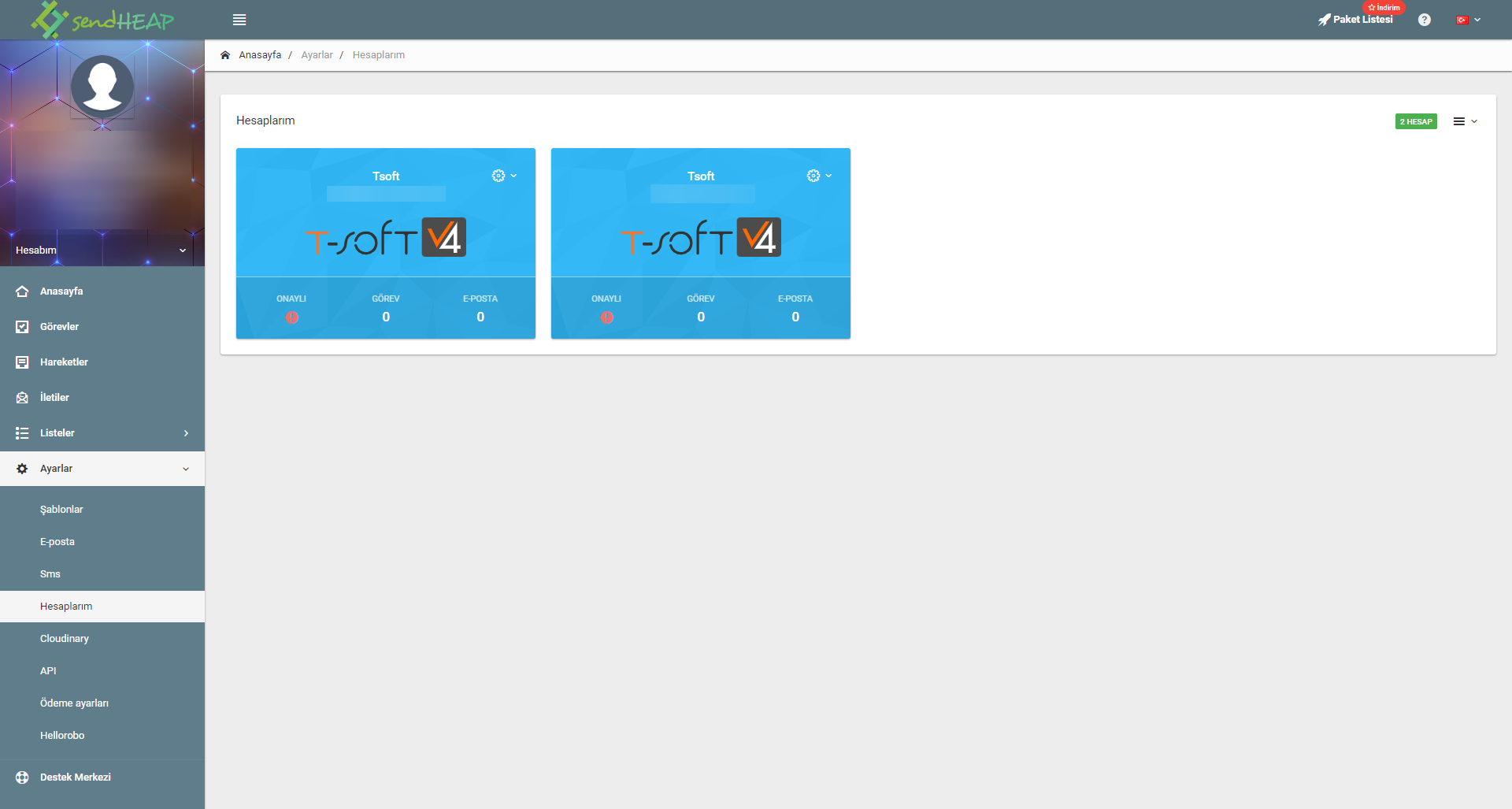This screenshot has width=1512, height=809.
Task: Click the first Tsoft card title
Action: click(x=386, y=176)
